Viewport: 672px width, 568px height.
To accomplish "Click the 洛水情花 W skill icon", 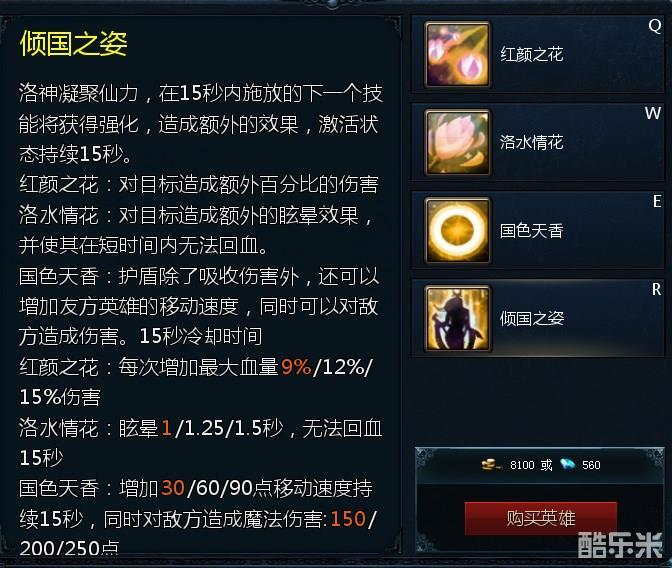I will (x=457, y=142).
